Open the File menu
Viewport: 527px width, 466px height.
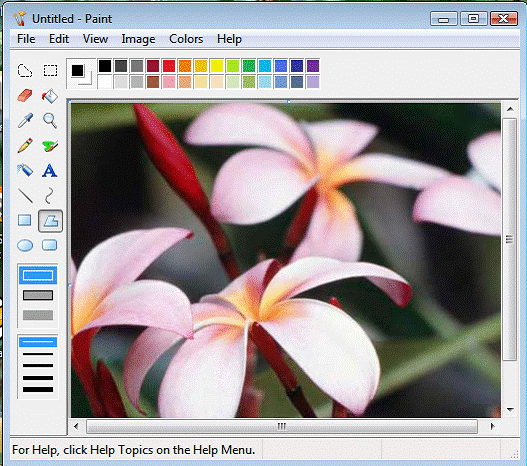pos(26,39)
